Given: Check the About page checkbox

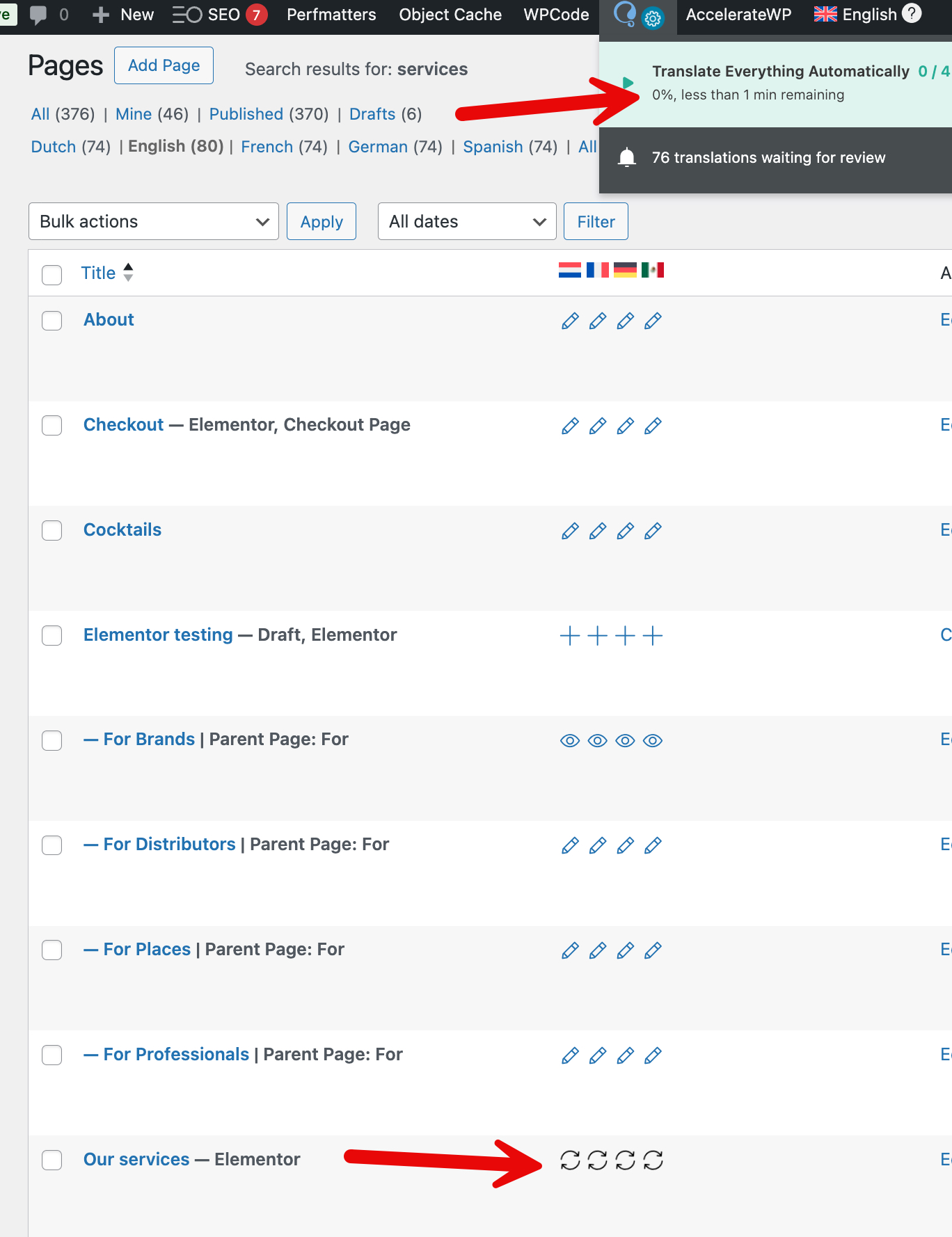Looking at the screenshot, I should coord(52,321).
